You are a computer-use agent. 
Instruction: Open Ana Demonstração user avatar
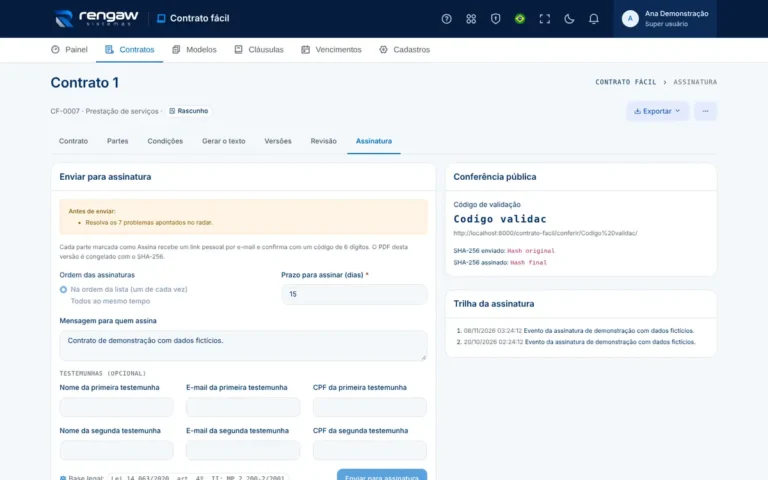pos(630,19)
